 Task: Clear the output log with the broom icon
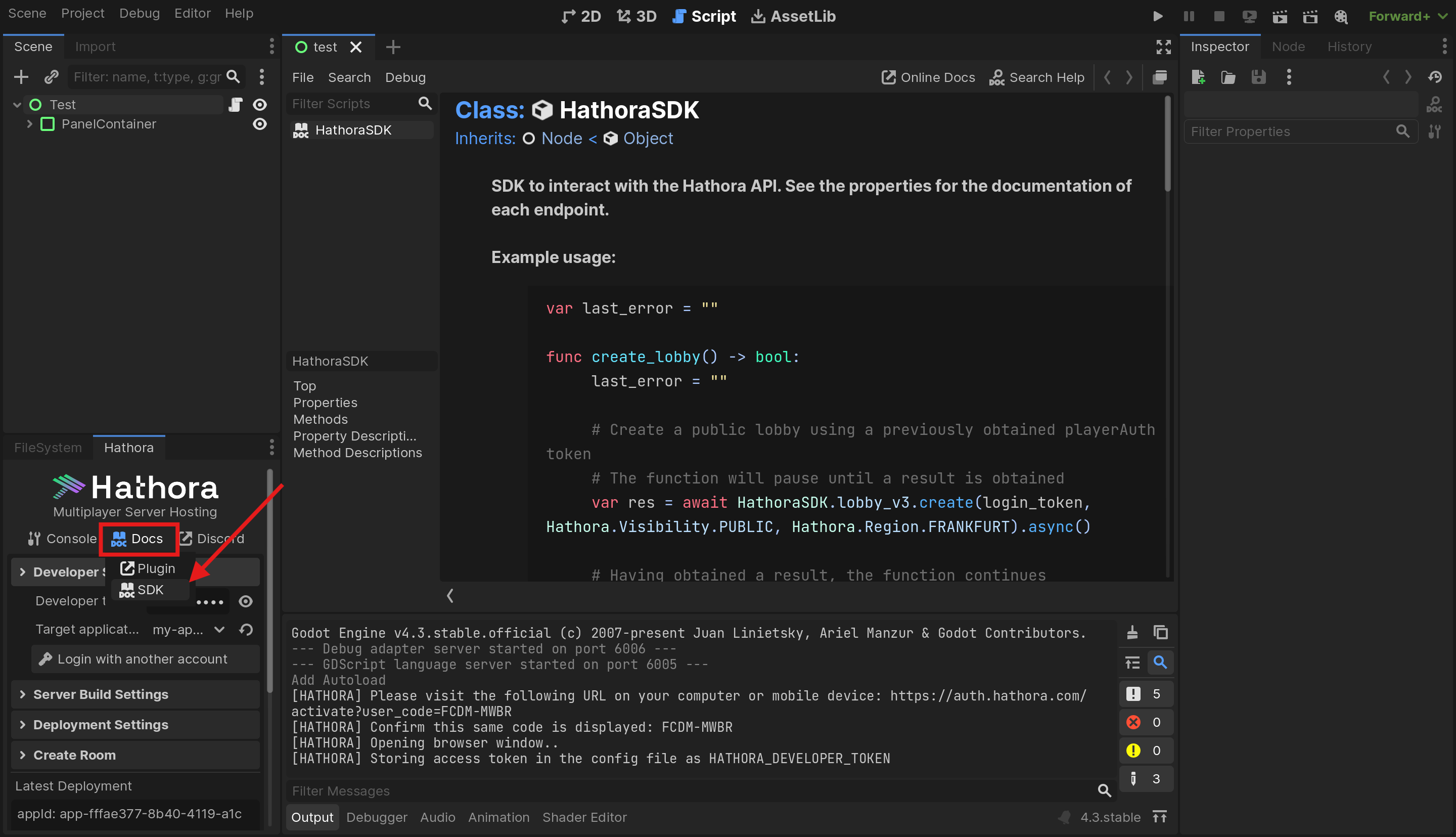point(1132,632)
